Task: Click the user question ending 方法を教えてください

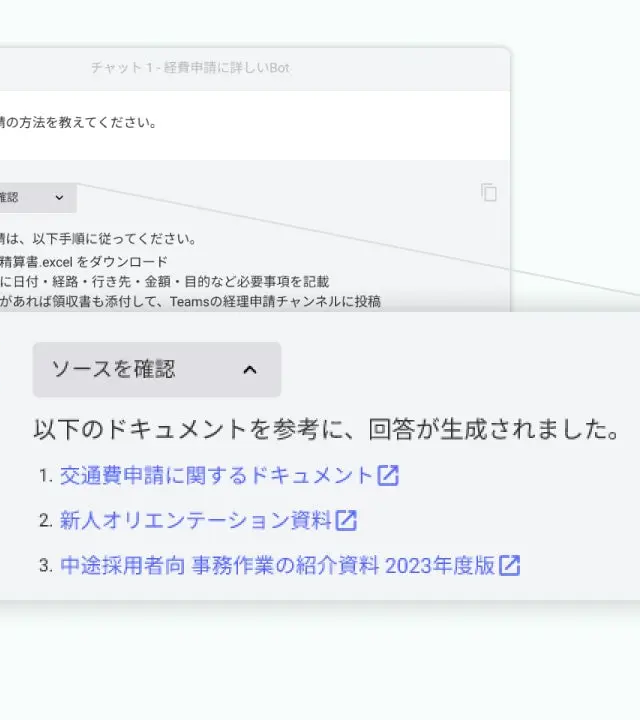Action: pos(78,123)
